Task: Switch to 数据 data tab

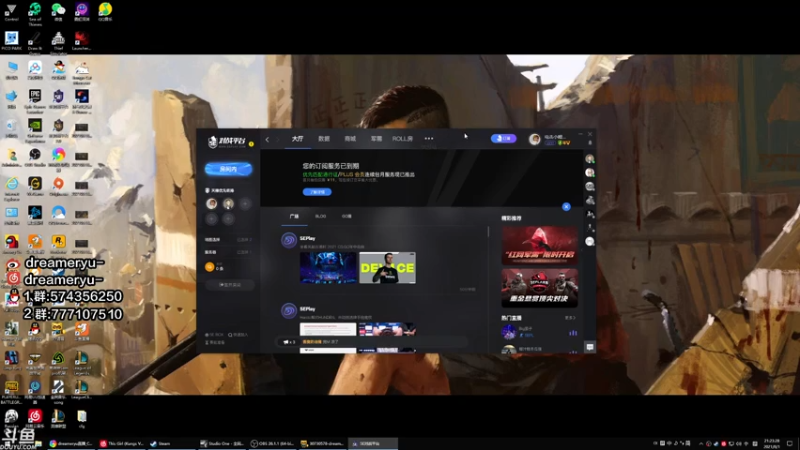Action: 324,139
